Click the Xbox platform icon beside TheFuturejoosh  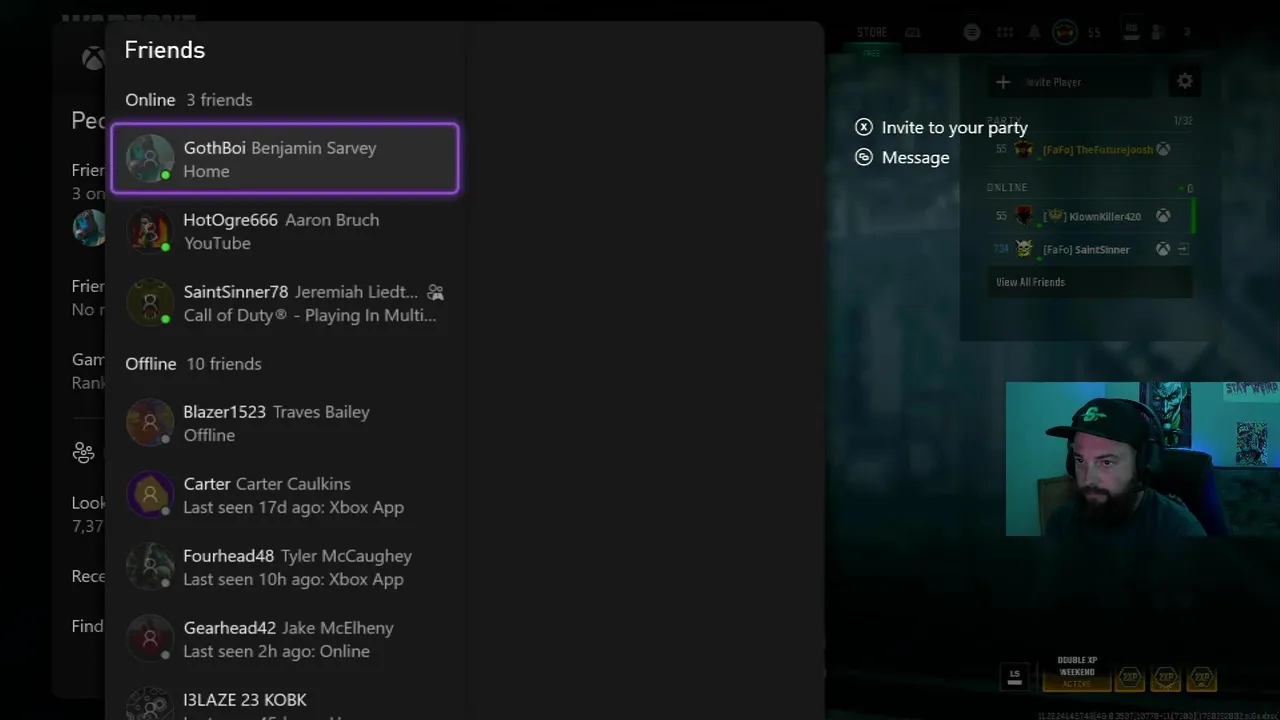click(x=1163, y=150)
